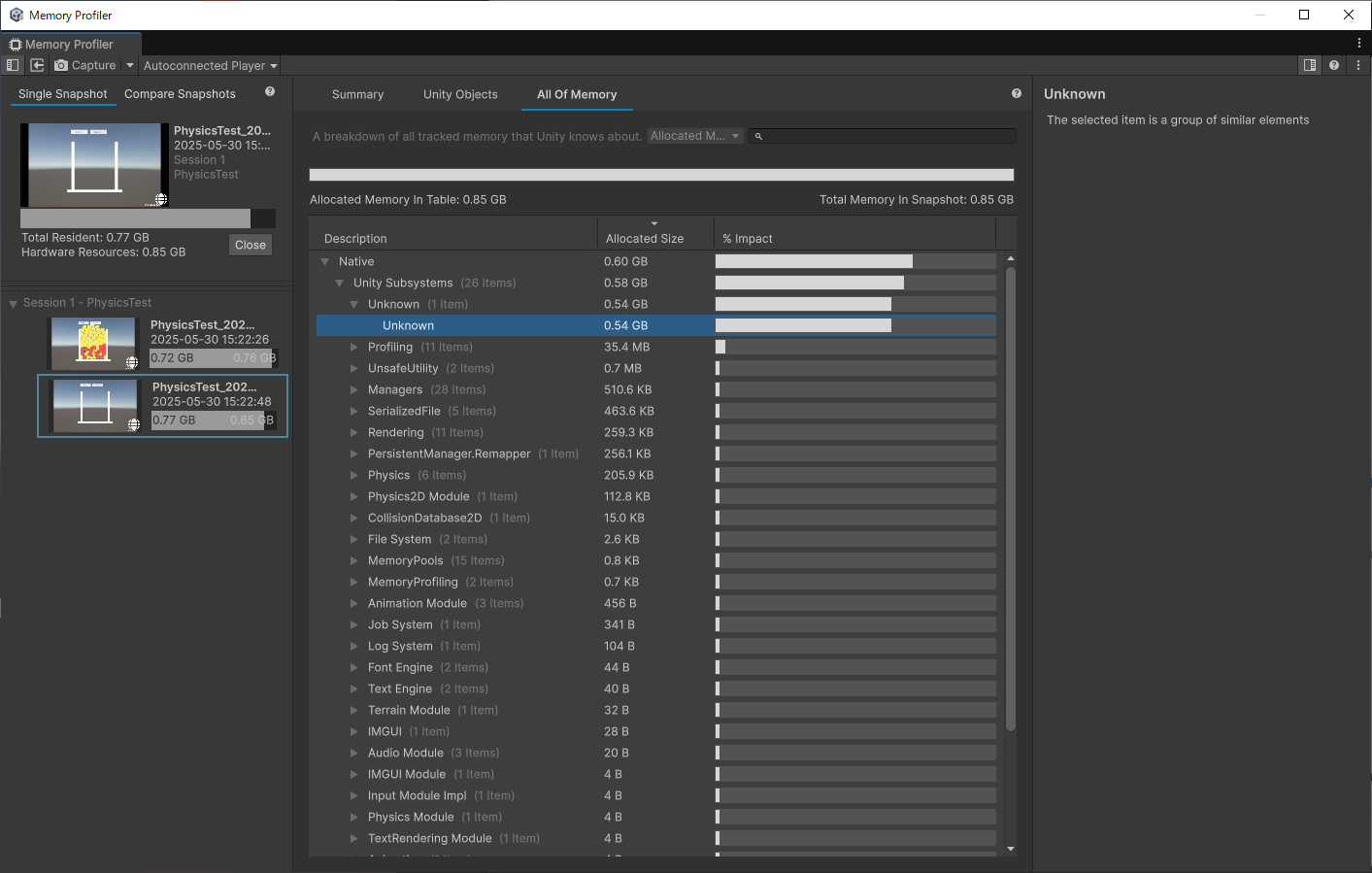Switch to the Compare Snapshots tab
Image resolution: width=1372 pixels, height=873 pixels.
[180, 93]
